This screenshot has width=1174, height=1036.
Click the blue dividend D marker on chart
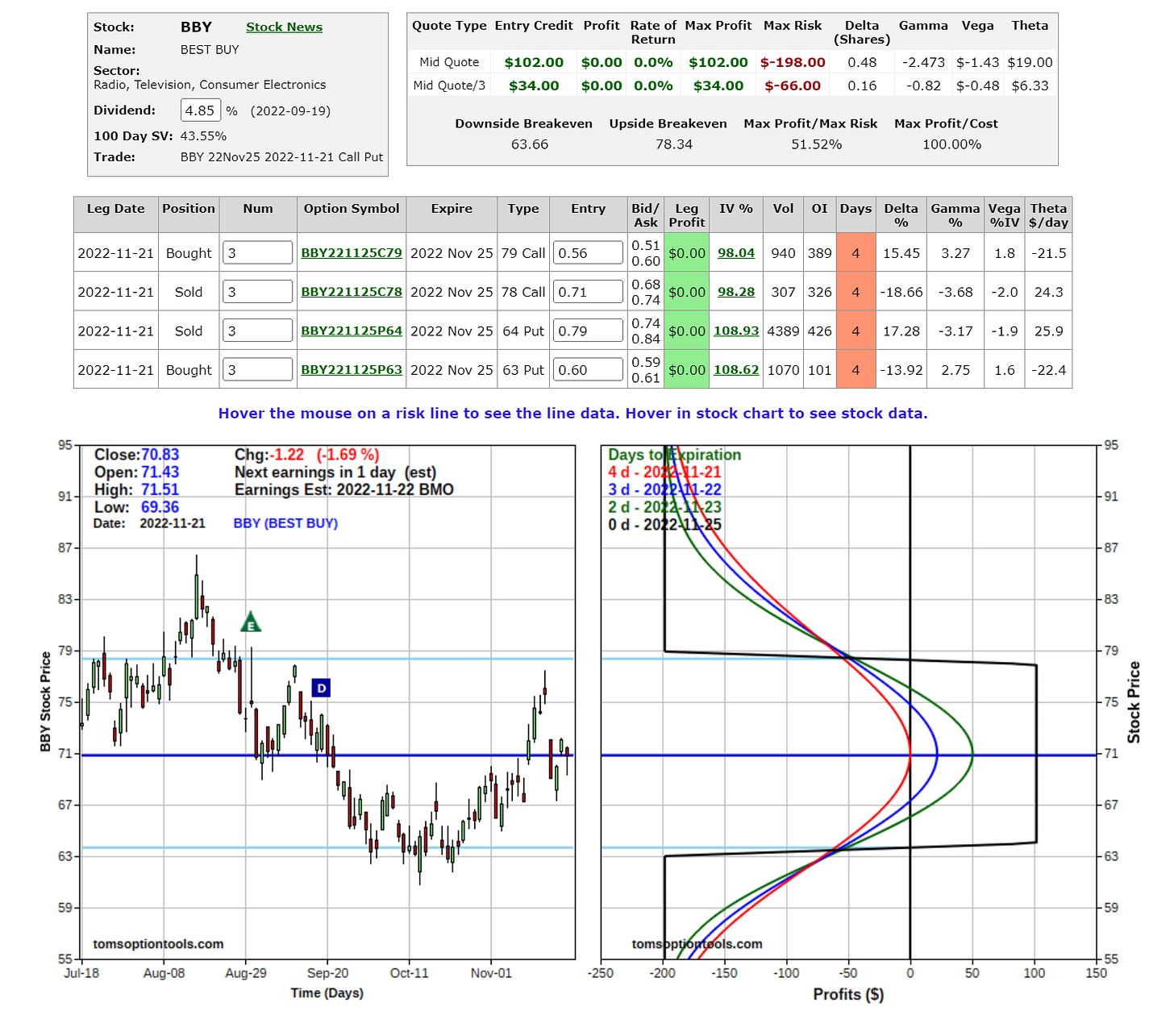coord(321,688)
